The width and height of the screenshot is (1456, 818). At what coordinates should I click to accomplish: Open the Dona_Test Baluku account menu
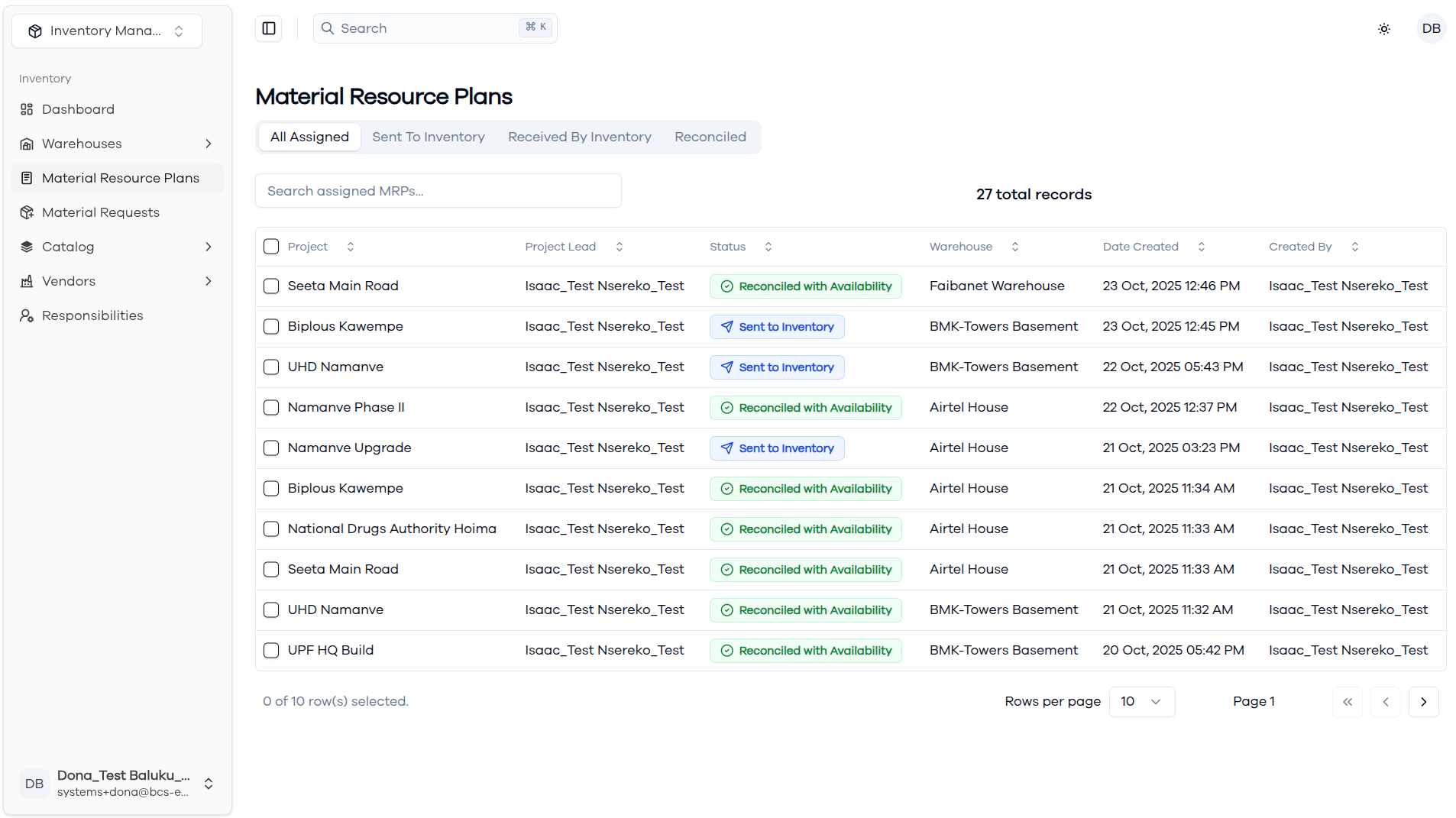pyautogui.click(x=117, y=784)
